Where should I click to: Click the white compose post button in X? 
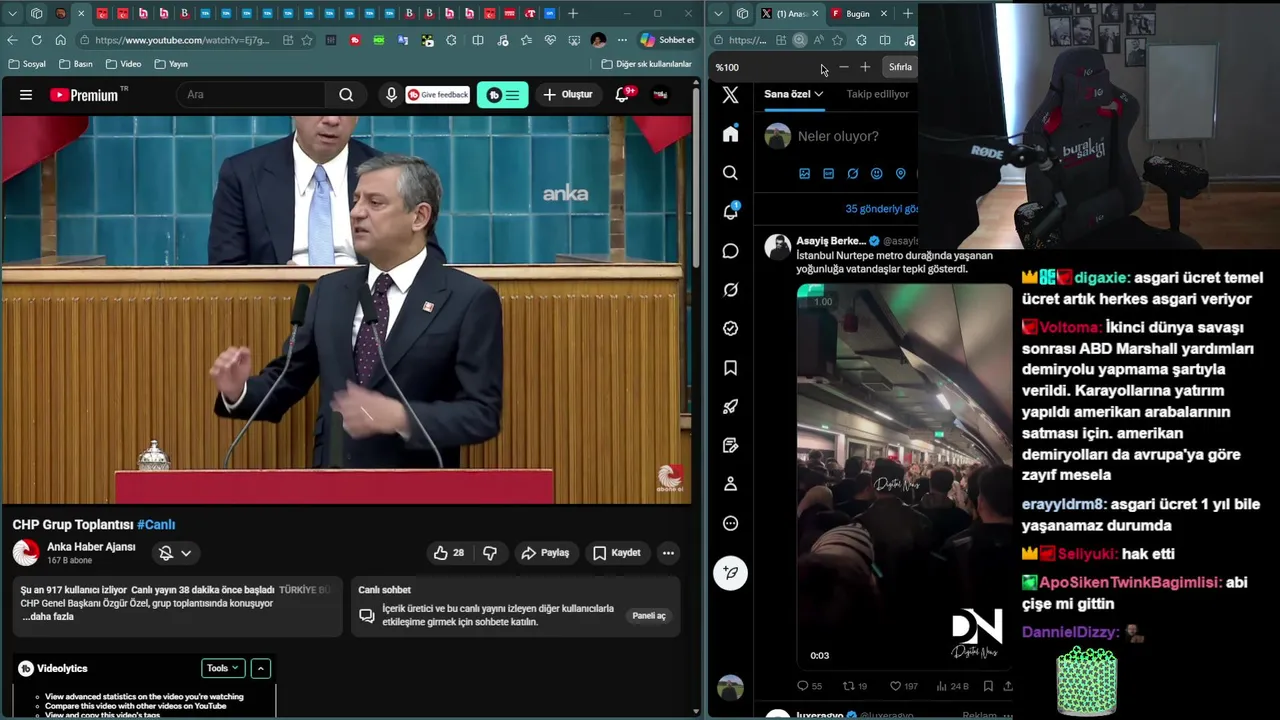[x=731, y=573]
